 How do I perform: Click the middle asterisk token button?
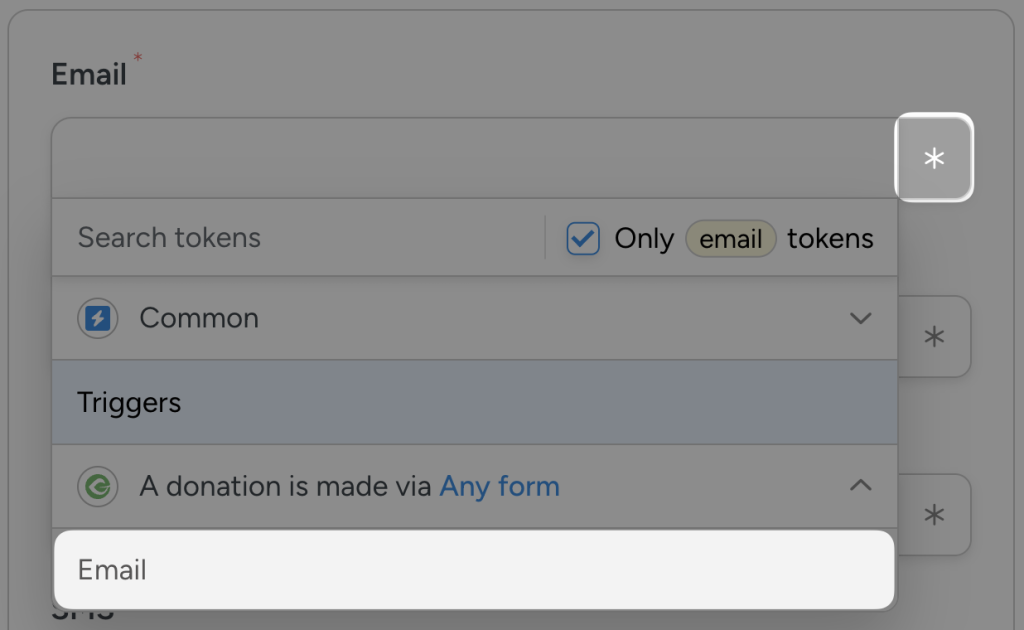click(933, 337)
